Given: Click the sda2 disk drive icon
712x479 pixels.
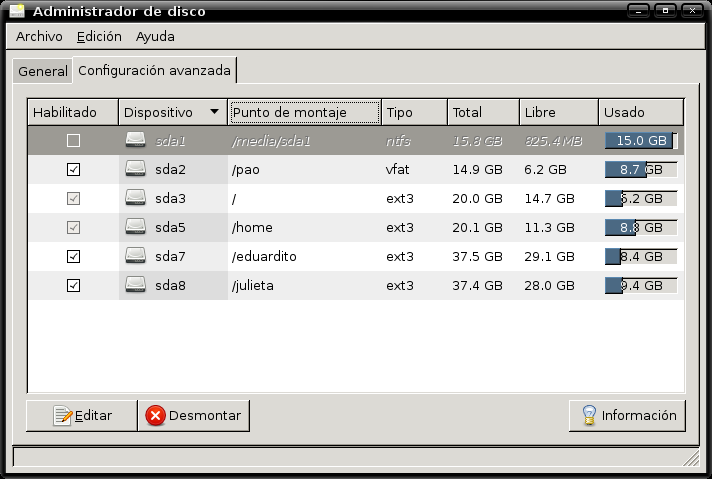Looking at the screenshot, I should point(136,170).
